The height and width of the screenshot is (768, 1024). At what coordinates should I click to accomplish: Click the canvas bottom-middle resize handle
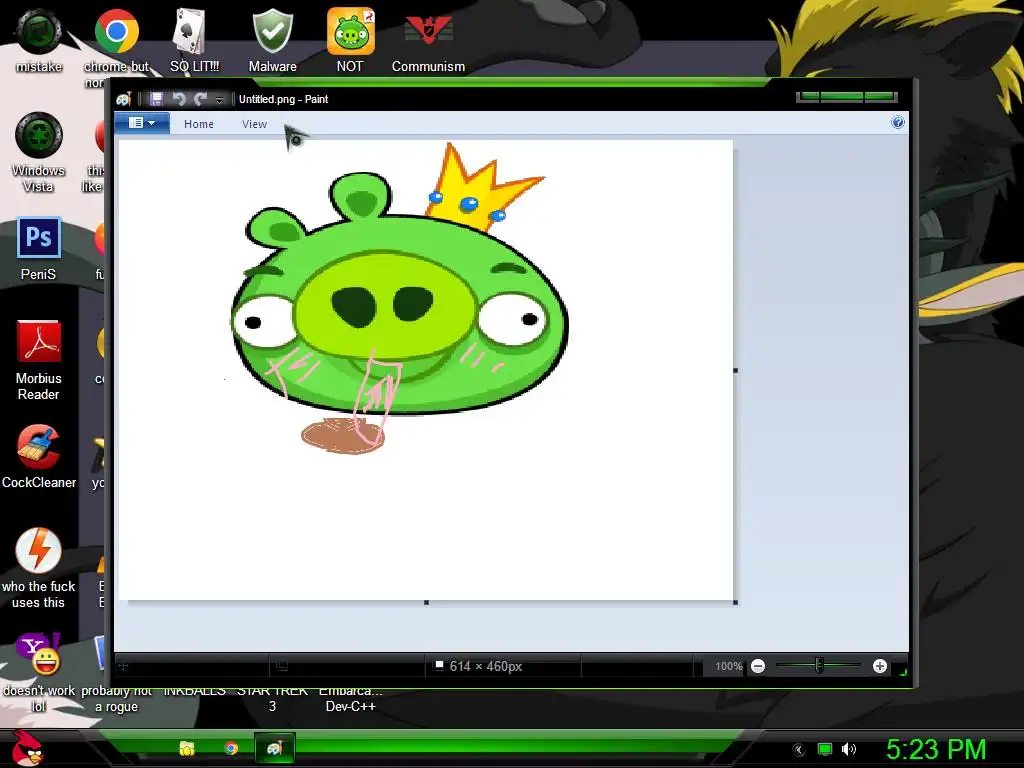pyautogui.click(x=426, y=602)
